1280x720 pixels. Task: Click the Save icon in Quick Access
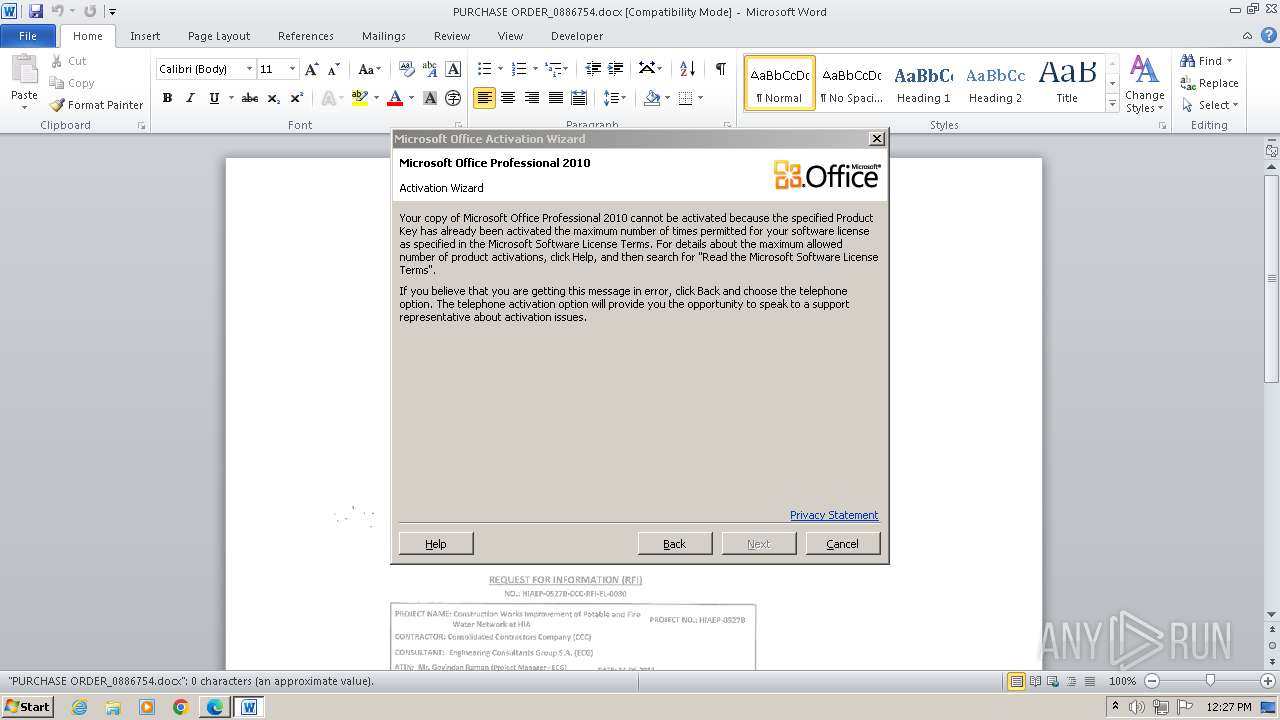pyautogui.click(x=36, y=11)
